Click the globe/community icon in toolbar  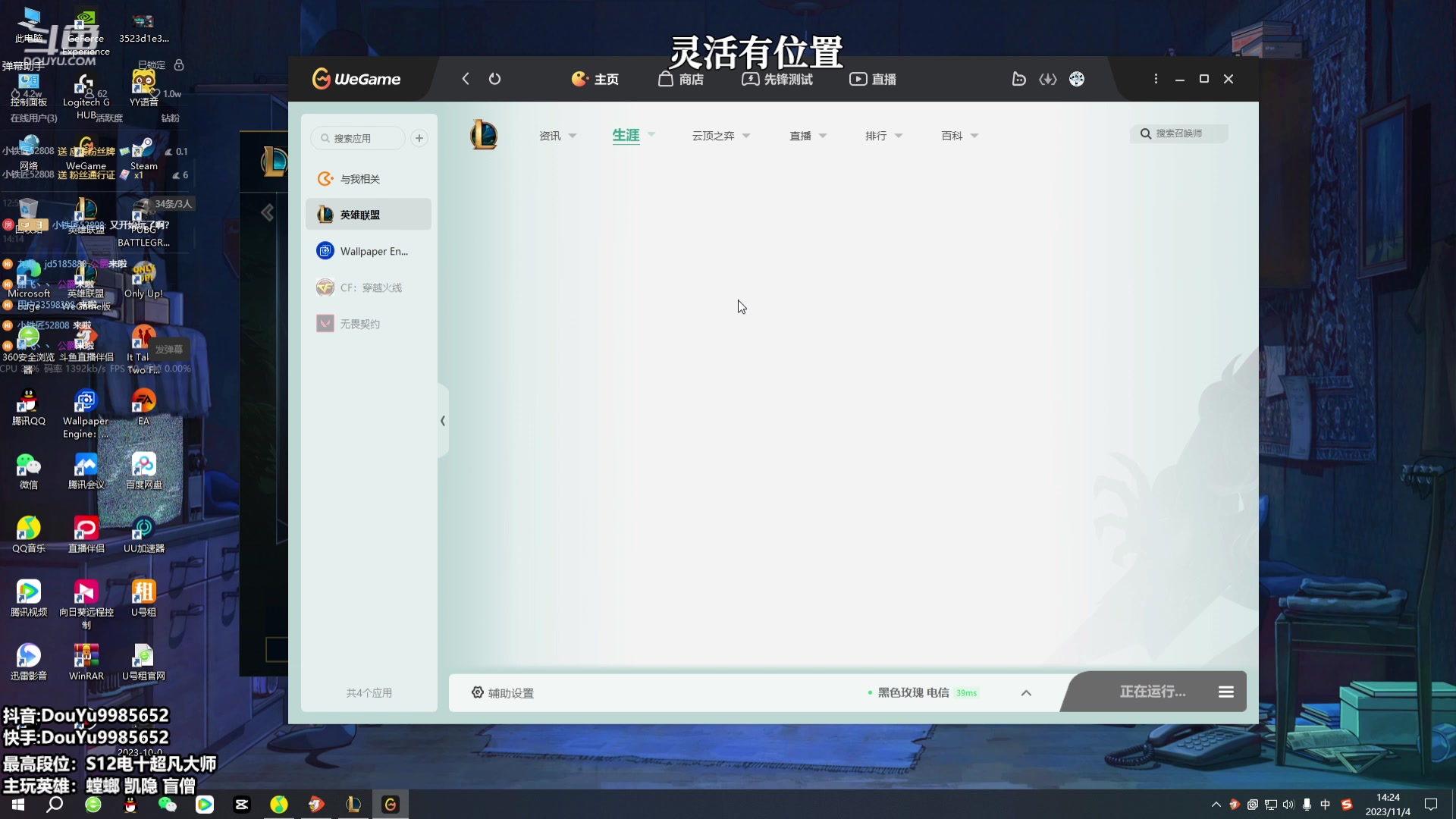coord(1077,79)
